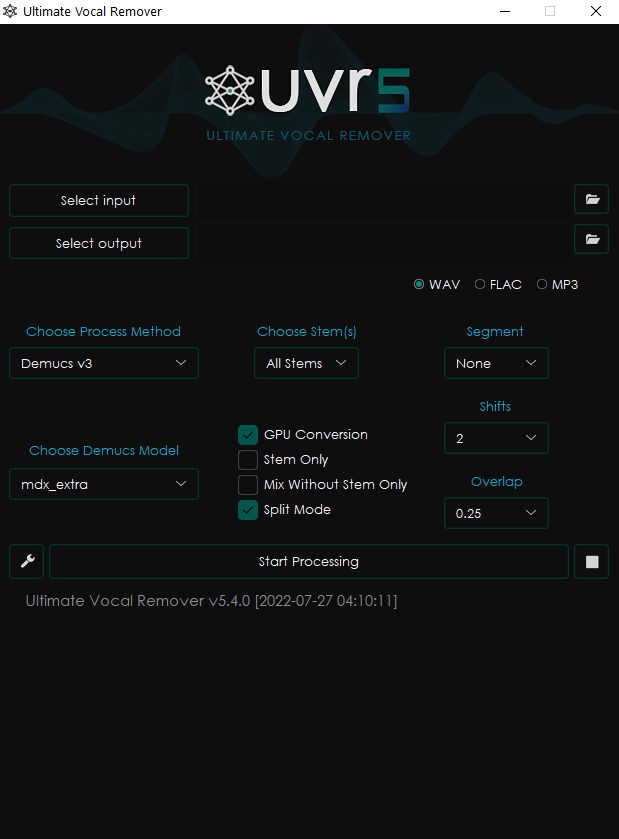619x839 pixels.
Task: Select the FLAC output format
Action: click(x=480, y=284)
